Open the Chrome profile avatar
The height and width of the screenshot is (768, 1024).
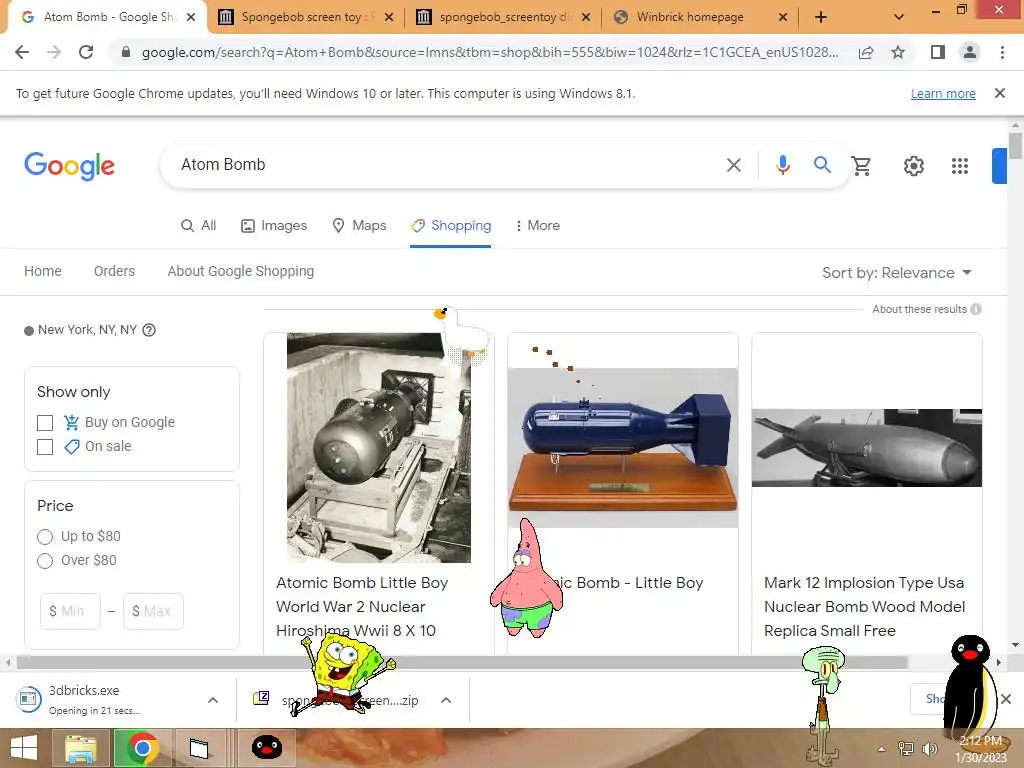(970, 52)
